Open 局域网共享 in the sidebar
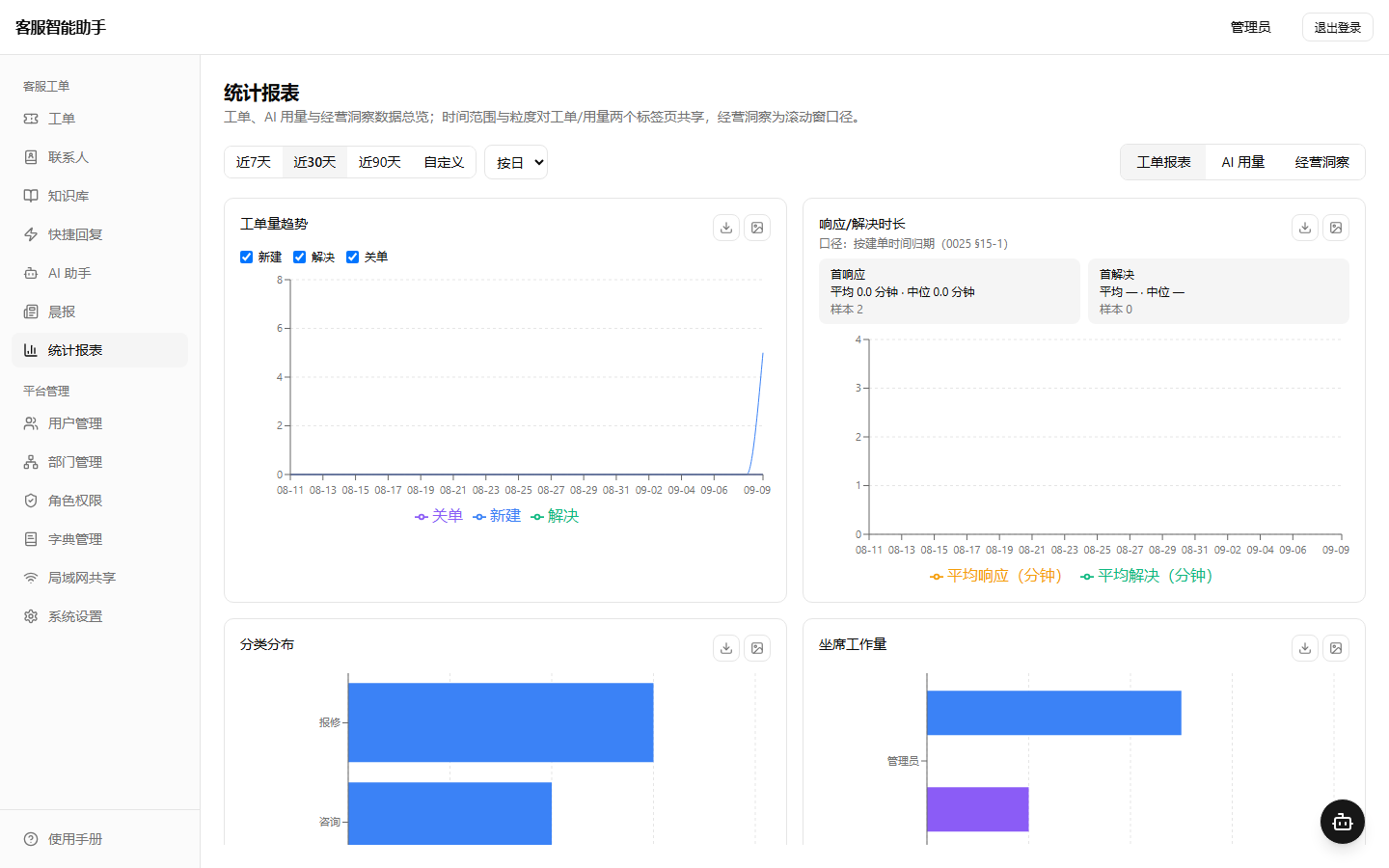1389x868 pixels. 99,578
